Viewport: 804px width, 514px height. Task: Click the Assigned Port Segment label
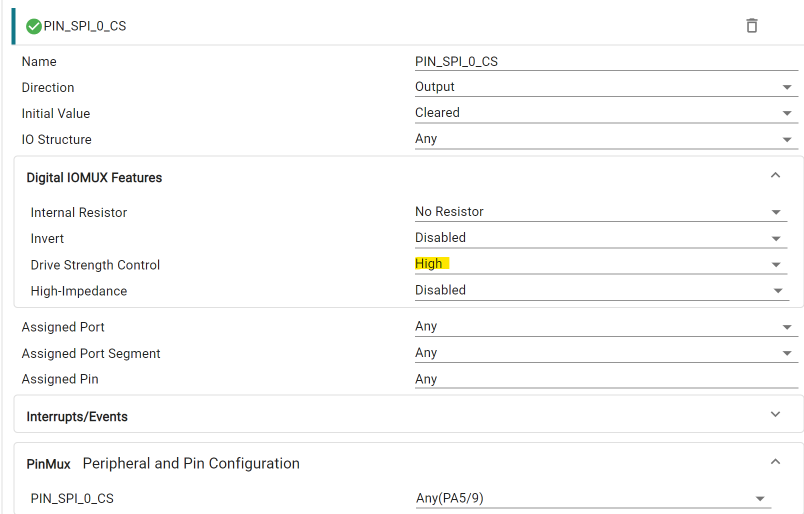coord(91,354)
